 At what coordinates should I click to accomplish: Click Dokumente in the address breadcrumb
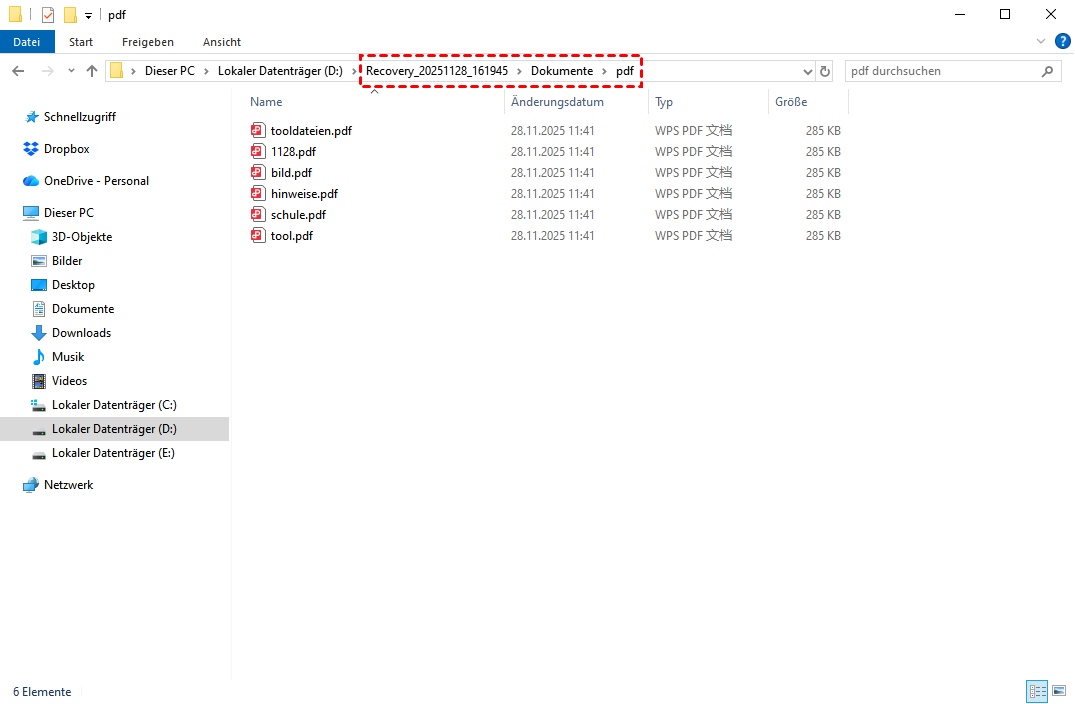[x=561, y=71]
